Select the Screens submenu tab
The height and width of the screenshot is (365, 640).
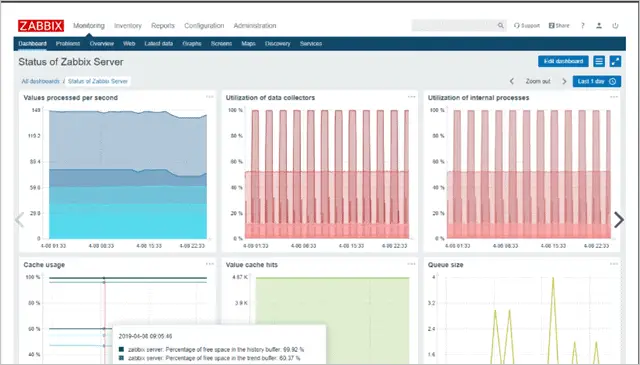click(x=221, y=44)
